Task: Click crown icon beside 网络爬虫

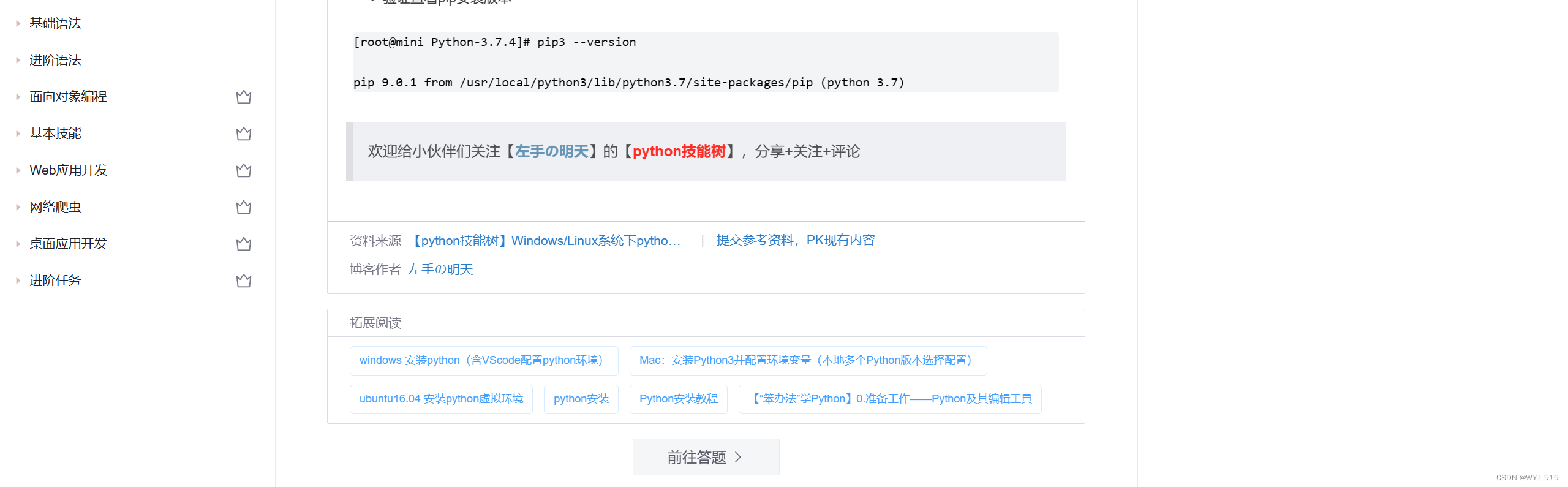Action: pos(244,207)
